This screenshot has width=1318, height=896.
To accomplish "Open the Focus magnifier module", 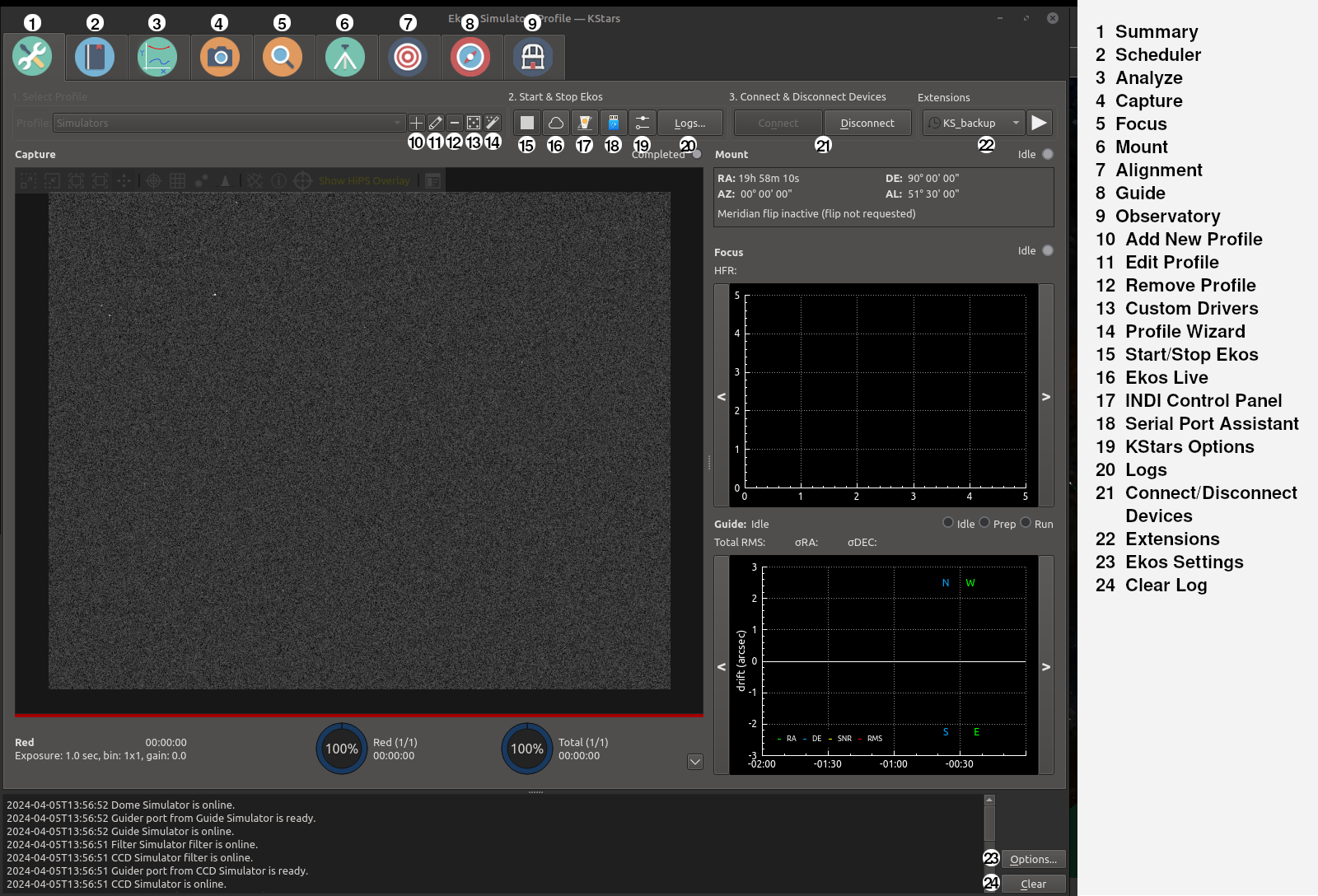I will [283, 58].
